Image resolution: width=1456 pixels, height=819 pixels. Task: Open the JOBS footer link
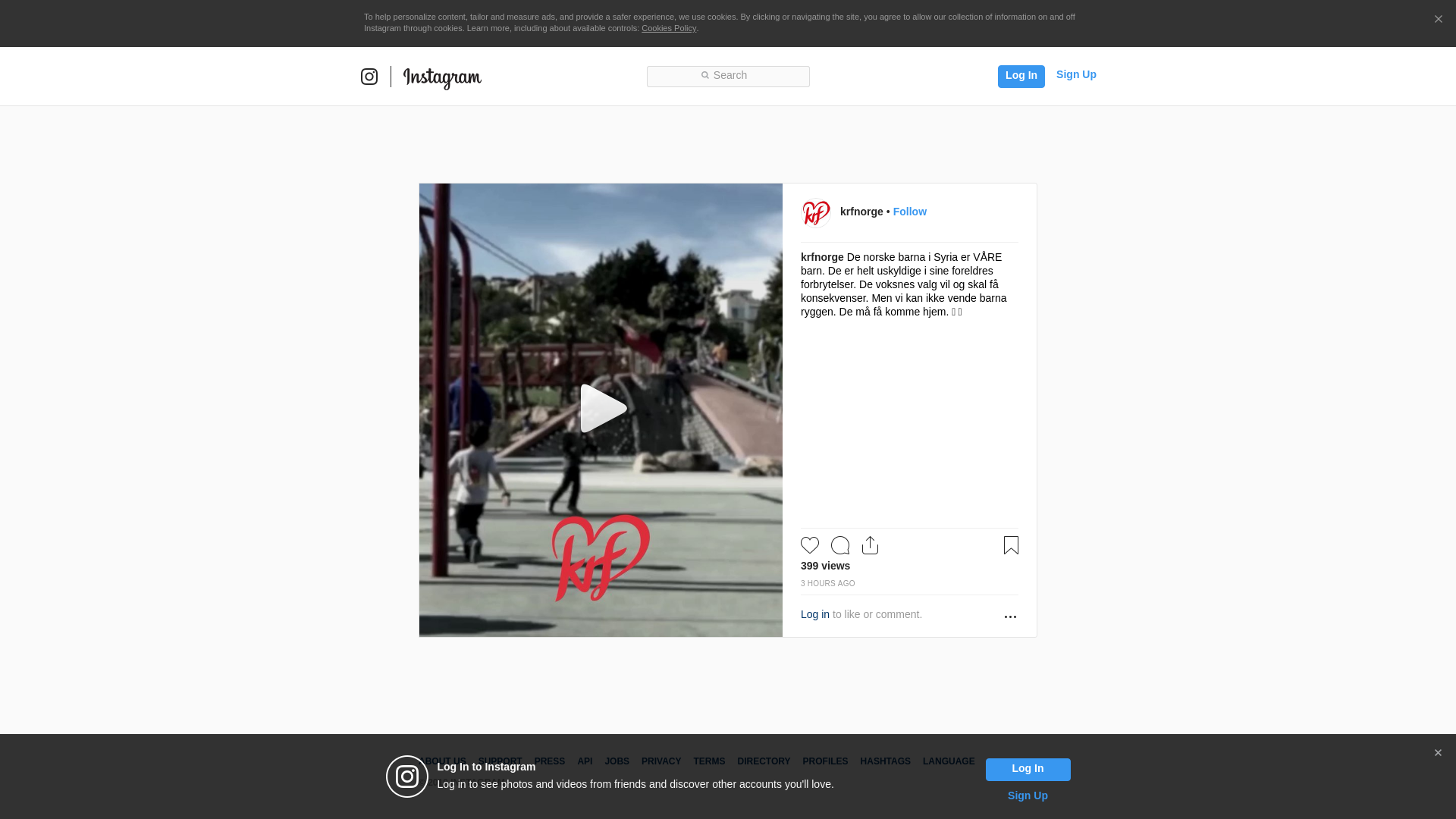click(x=617, y=761)
